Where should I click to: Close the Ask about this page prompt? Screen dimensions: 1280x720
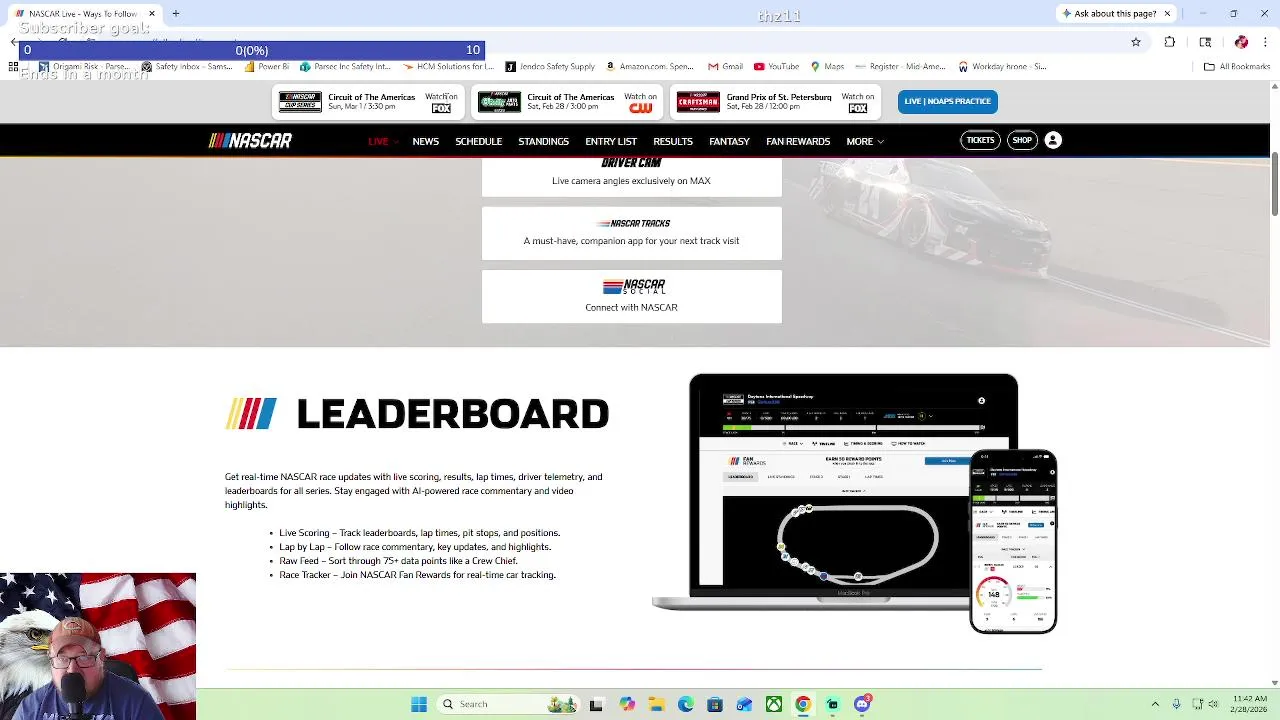(1166, 14)
